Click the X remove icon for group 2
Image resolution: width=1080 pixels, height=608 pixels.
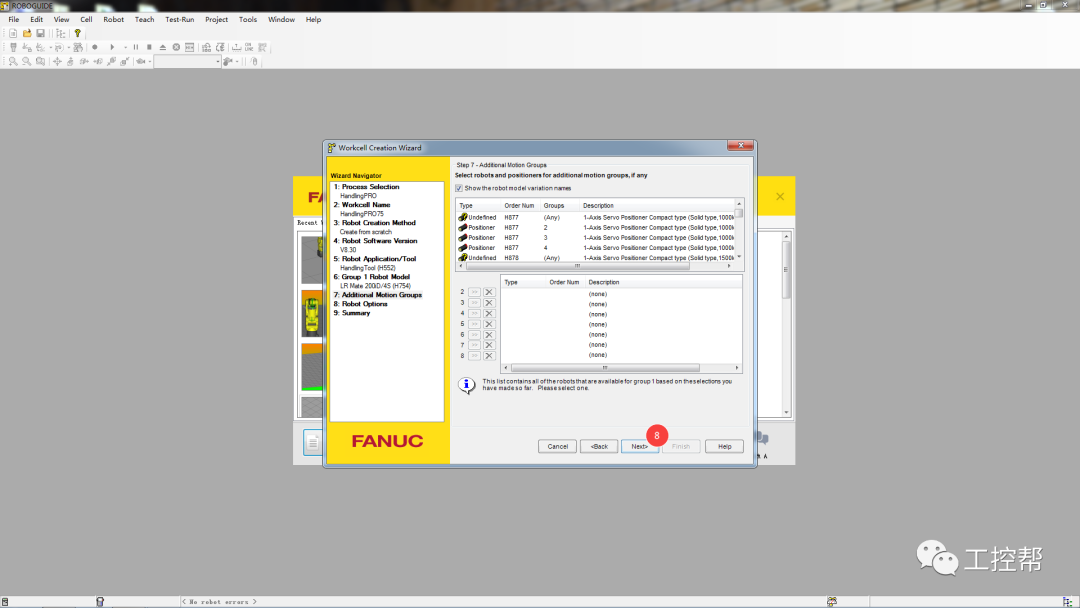point(489,292)
